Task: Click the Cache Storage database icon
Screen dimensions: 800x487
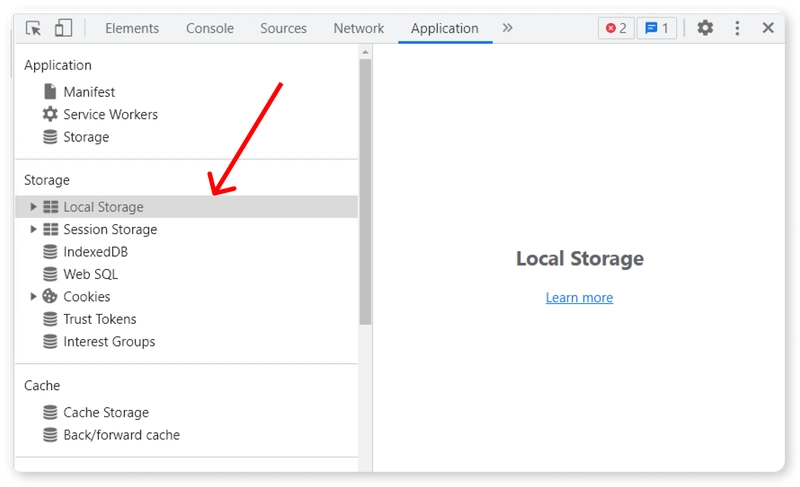Action: click(x=50, y=412)
